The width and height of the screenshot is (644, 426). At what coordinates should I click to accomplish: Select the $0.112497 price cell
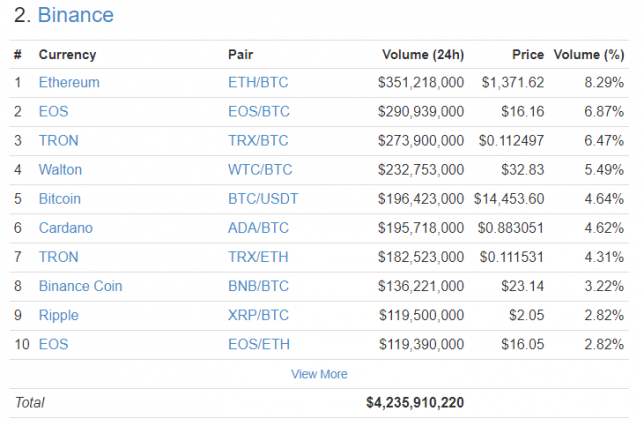pos(511,141)
